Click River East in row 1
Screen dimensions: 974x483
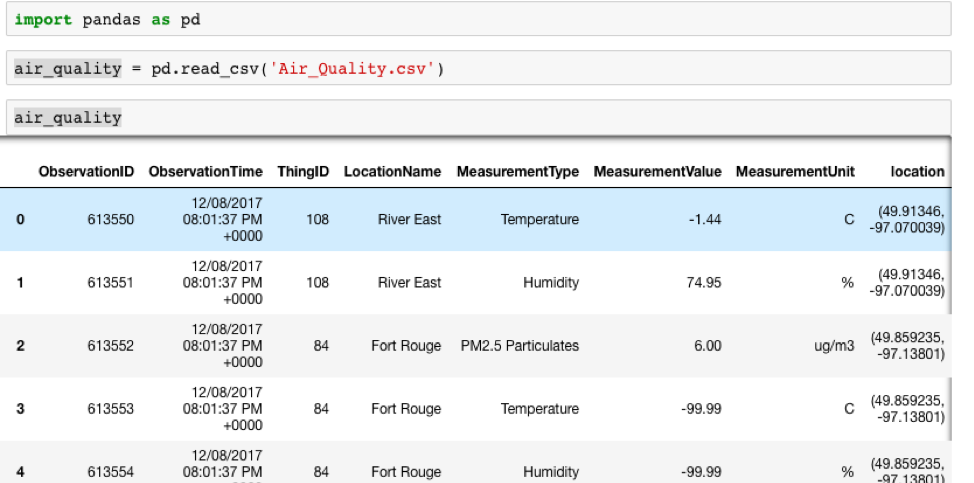[409, 282]
